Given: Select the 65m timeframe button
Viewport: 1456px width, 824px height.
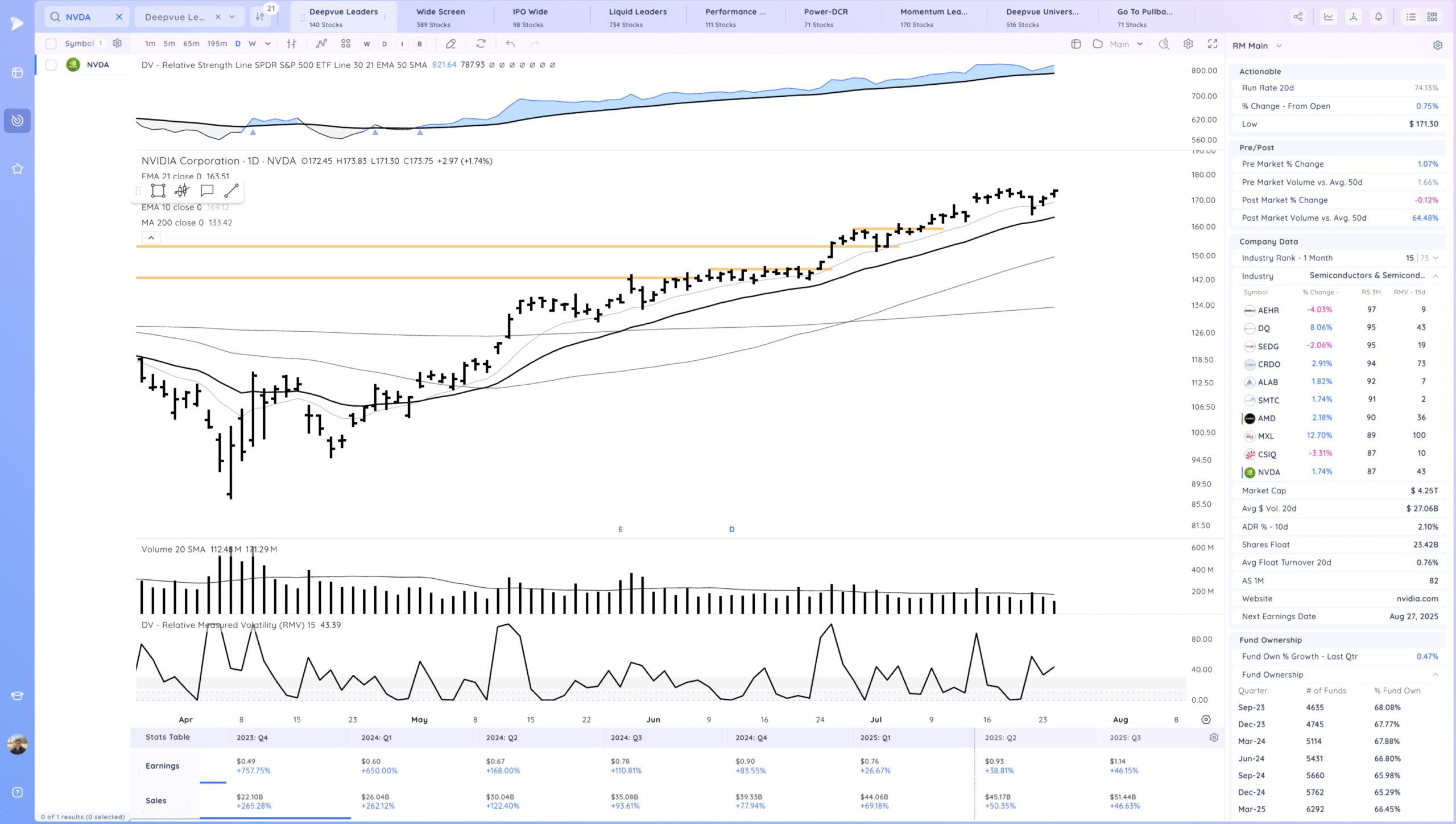Looking at the screenshot, I should click(191, 44).
